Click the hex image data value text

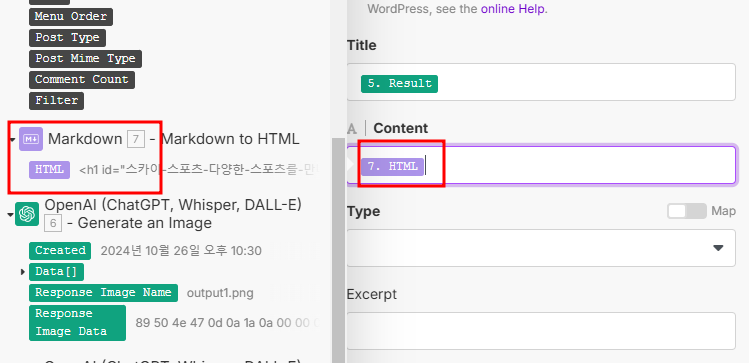(228, 323)
